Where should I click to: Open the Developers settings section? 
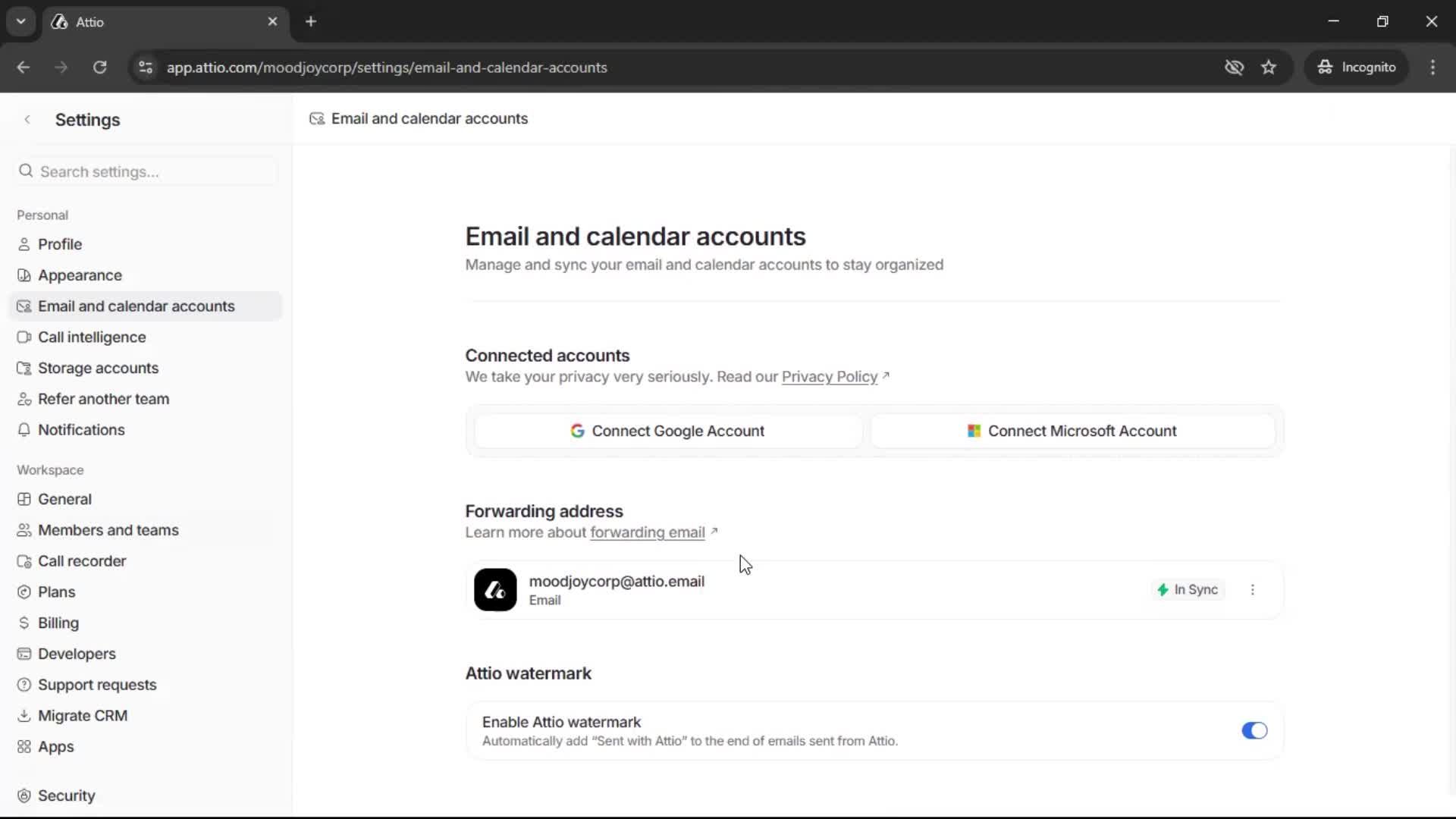coord(76,654)
